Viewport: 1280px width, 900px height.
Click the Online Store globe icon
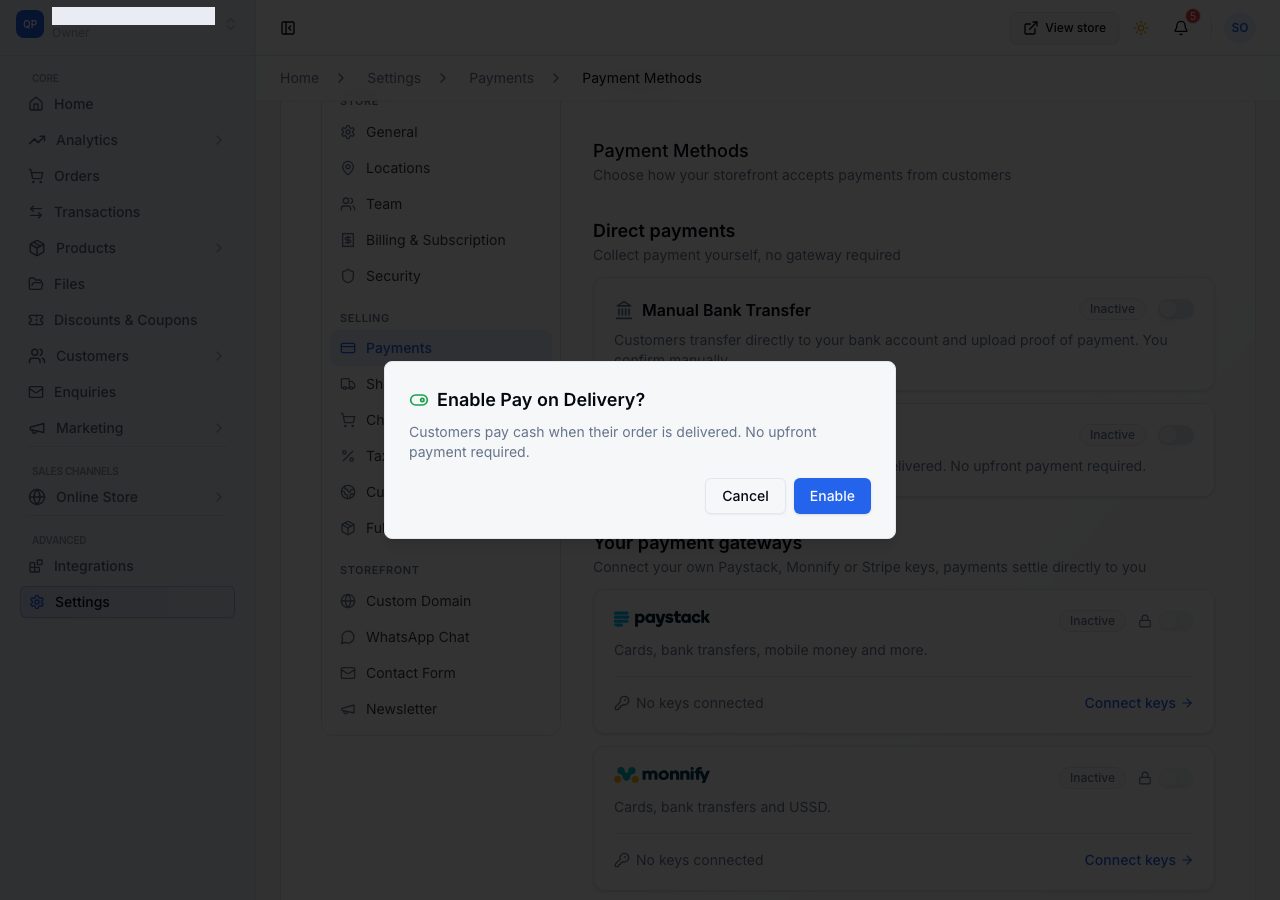pyautogui.click(x=37, y=497)
